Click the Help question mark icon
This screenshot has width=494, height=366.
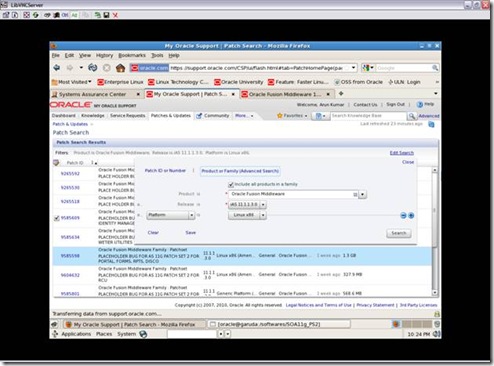click(420, 104)
